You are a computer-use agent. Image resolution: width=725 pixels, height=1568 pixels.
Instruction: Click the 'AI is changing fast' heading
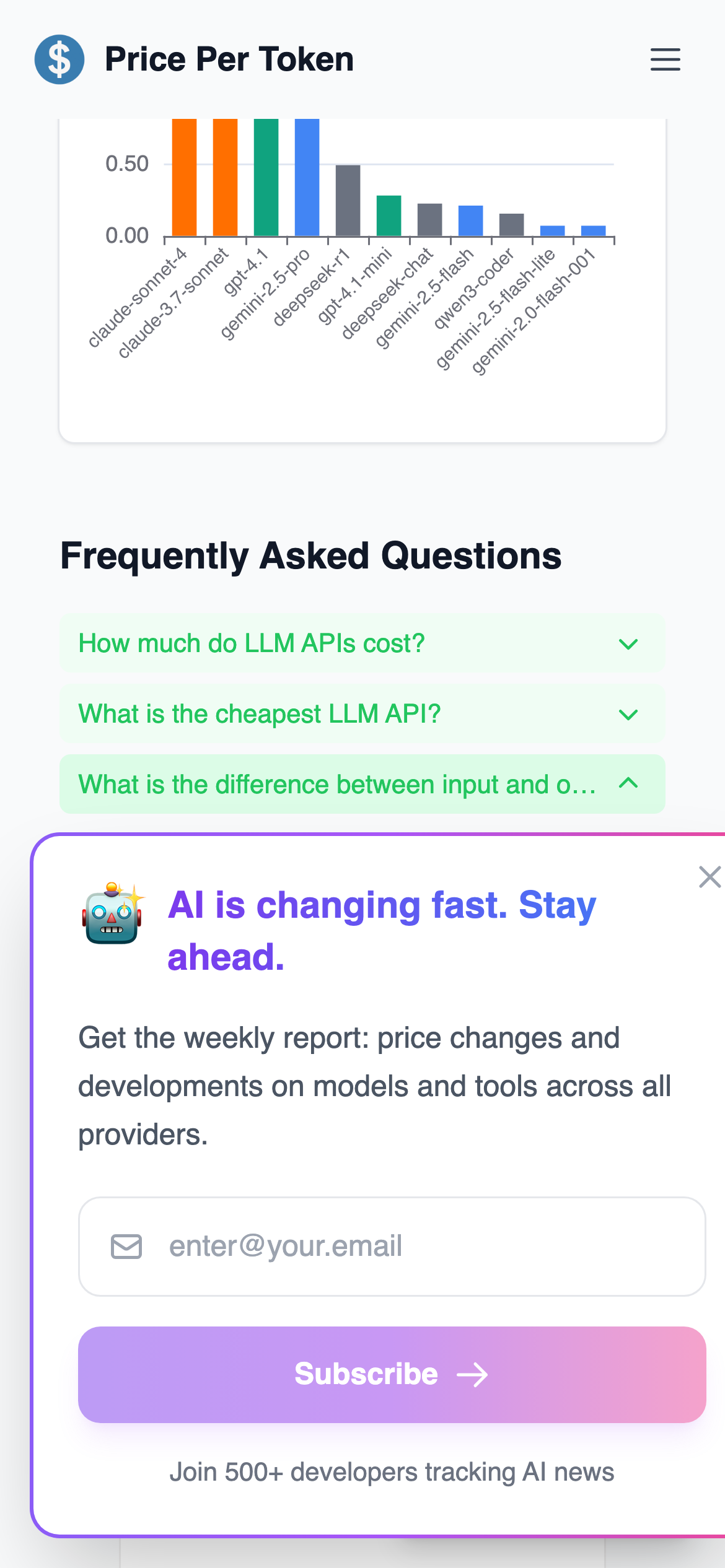[382, 931]
